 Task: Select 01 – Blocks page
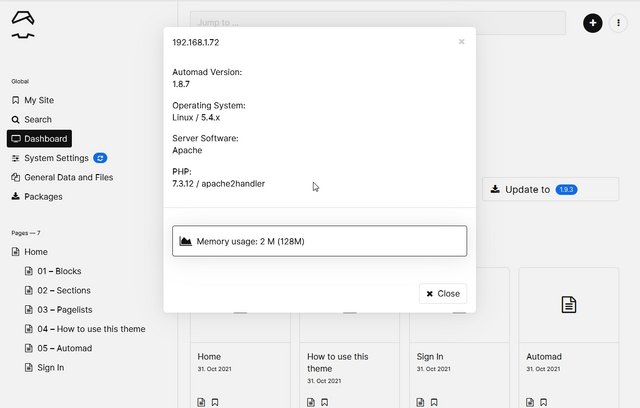[53, 271]
